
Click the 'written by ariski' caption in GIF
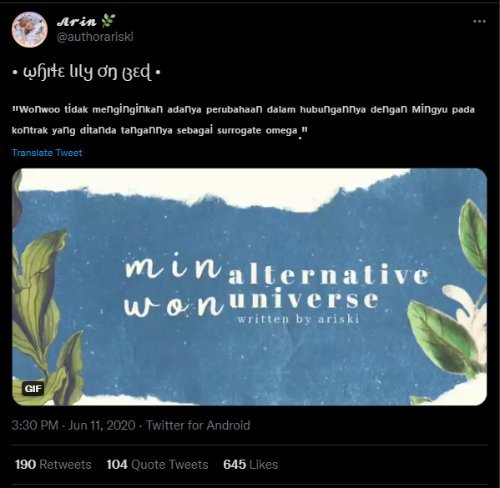[298, 319]
